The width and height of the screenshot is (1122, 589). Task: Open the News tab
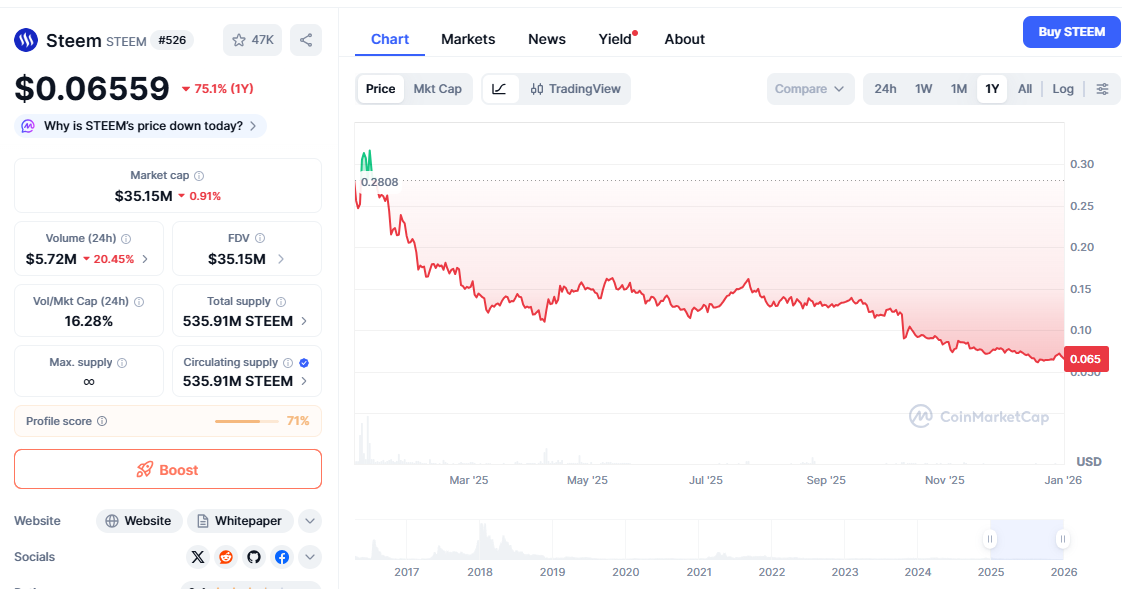tap(547, 39)
